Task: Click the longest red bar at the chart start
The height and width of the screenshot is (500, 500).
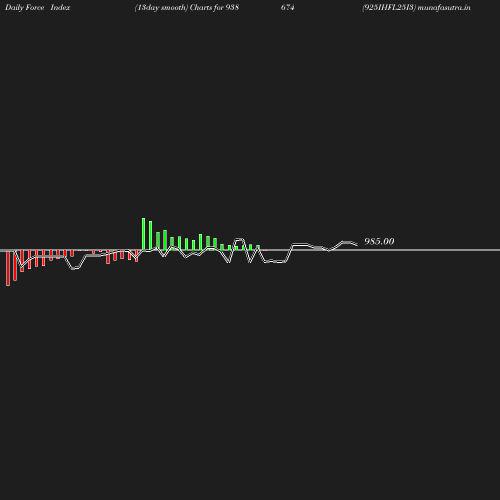Action: [8, 268]
